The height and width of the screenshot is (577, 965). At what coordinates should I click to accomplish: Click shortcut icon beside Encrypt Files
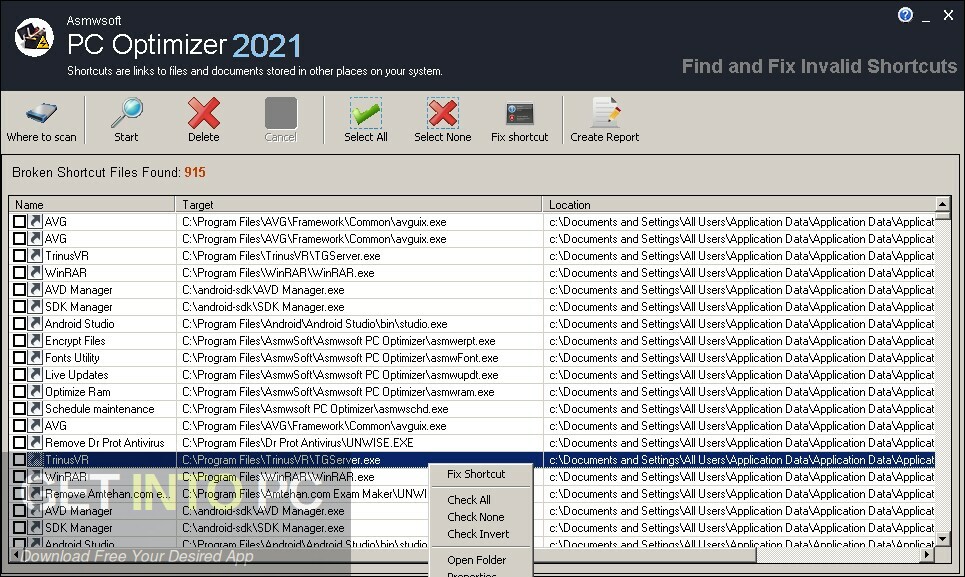tap(36, 341)
